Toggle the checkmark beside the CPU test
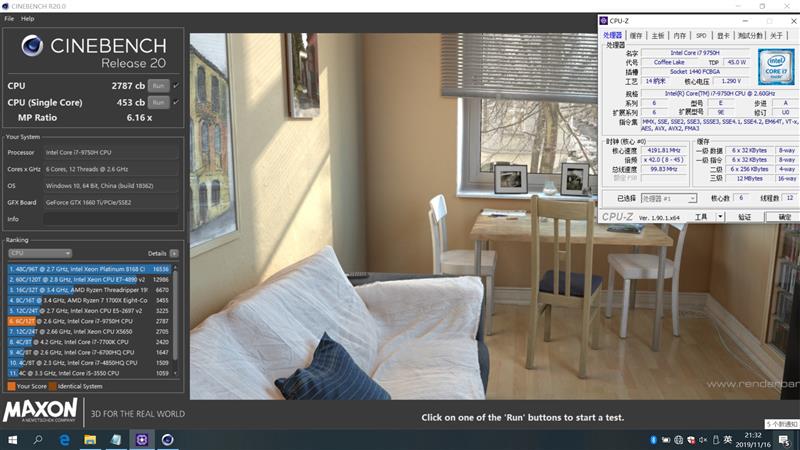Viewport: 800px width, 450px height. click(176, 86)
